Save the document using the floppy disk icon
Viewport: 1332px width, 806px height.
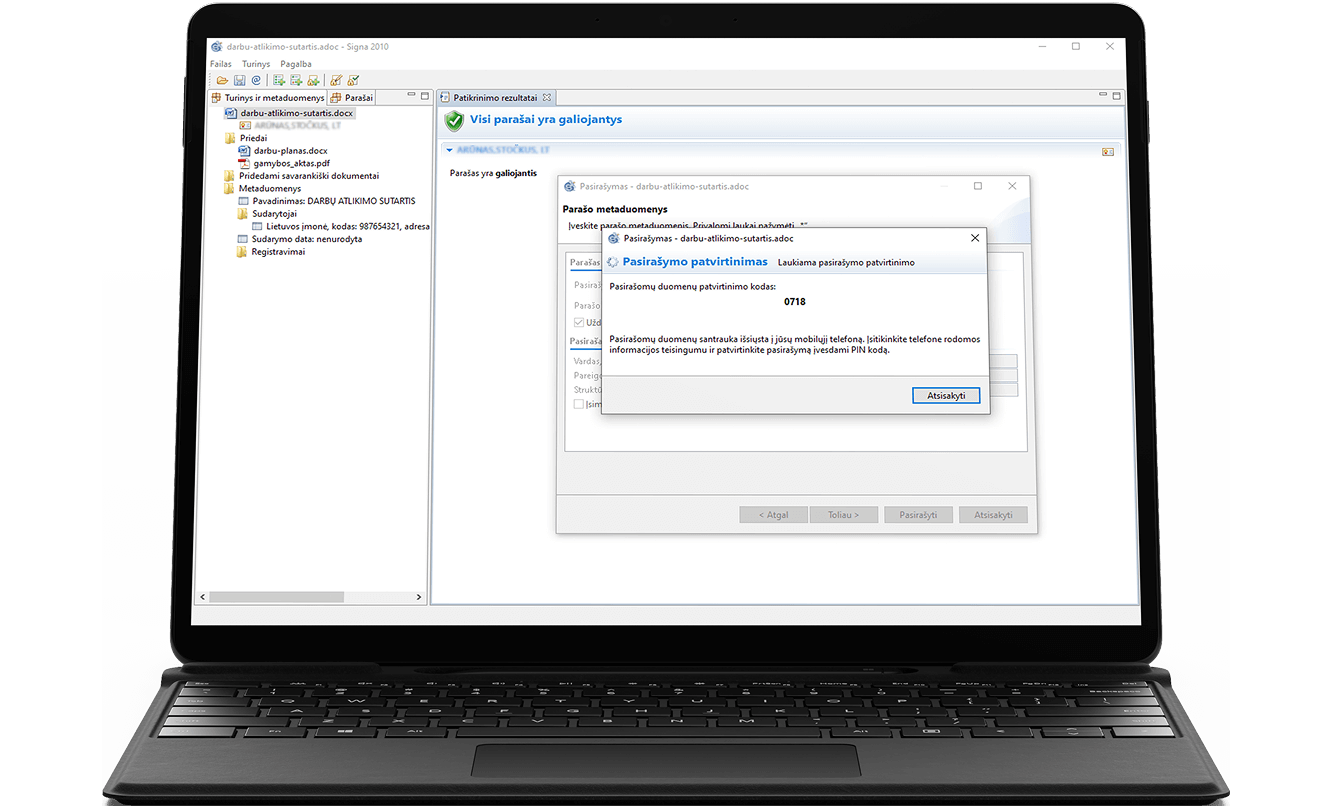click(x=239, y=80)
